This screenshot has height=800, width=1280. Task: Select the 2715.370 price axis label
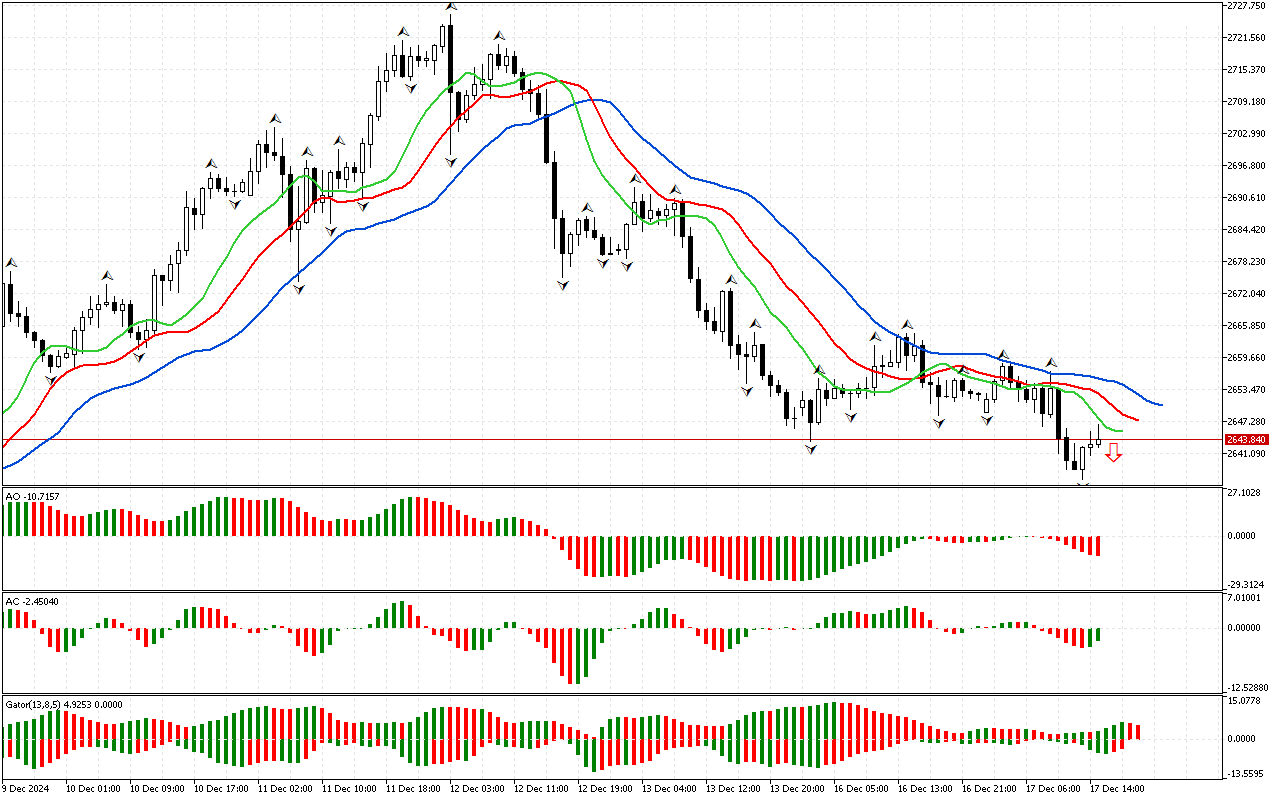coord(1246,69)
